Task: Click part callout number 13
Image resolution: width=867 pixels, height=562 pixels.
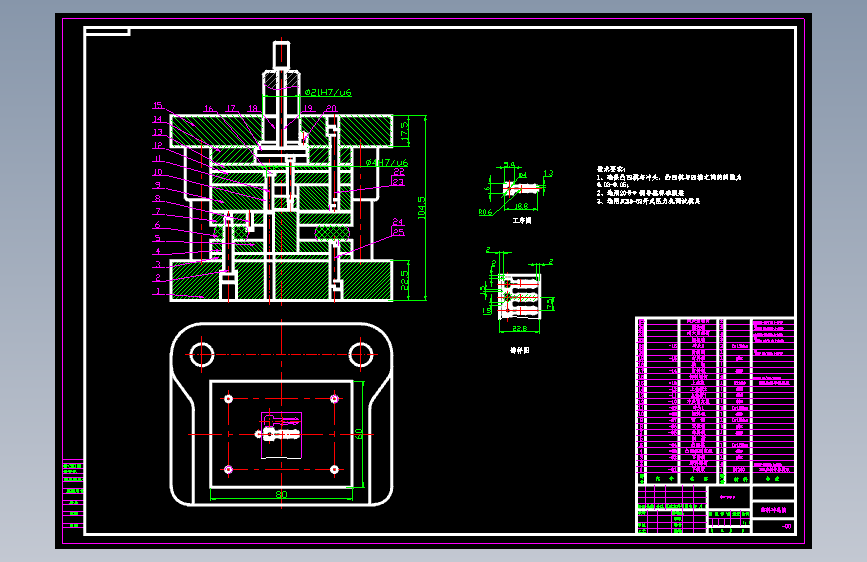Action: coord(158,132)
